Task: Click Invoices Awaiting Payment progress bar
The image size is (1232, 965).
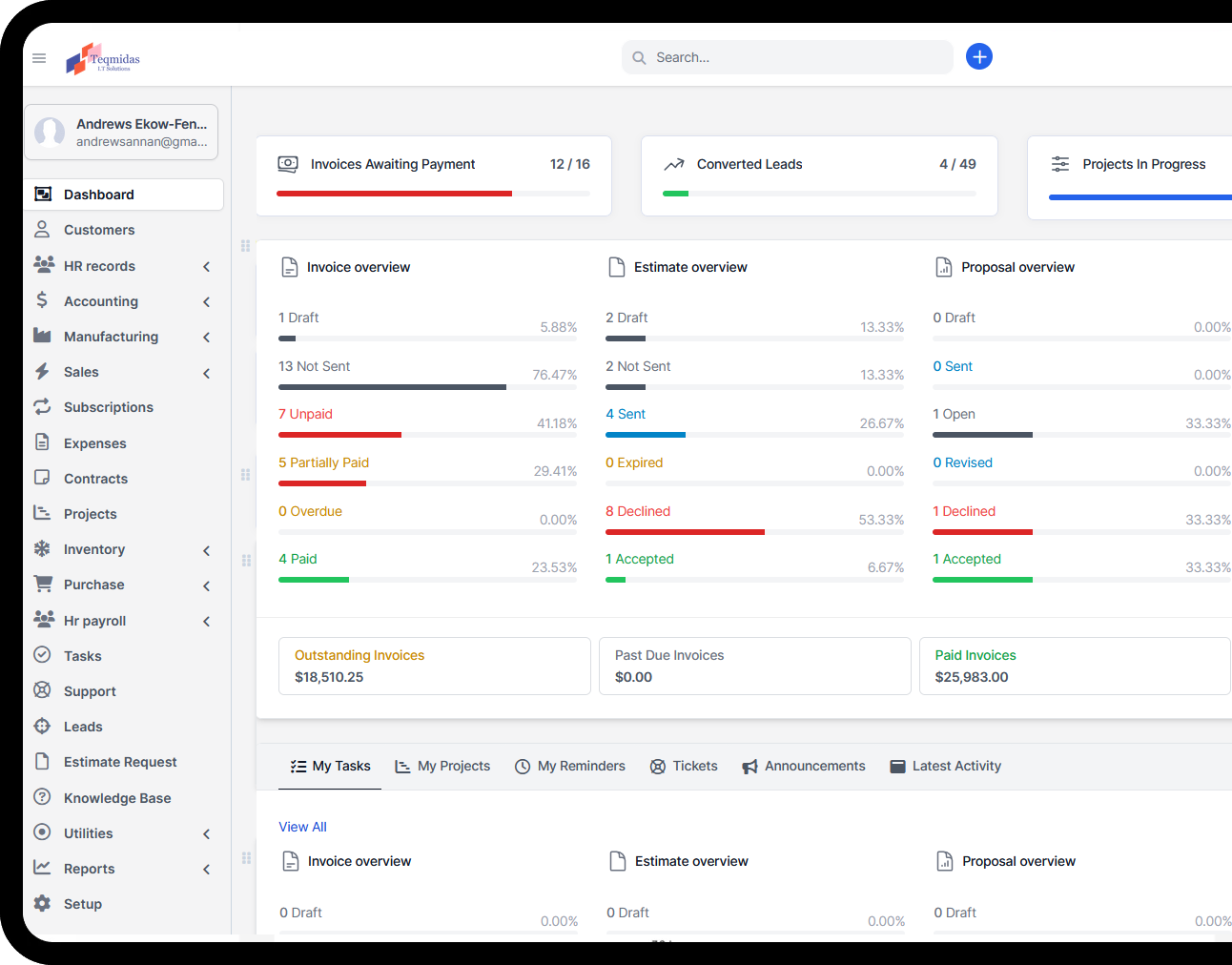Action: [433, 194]
